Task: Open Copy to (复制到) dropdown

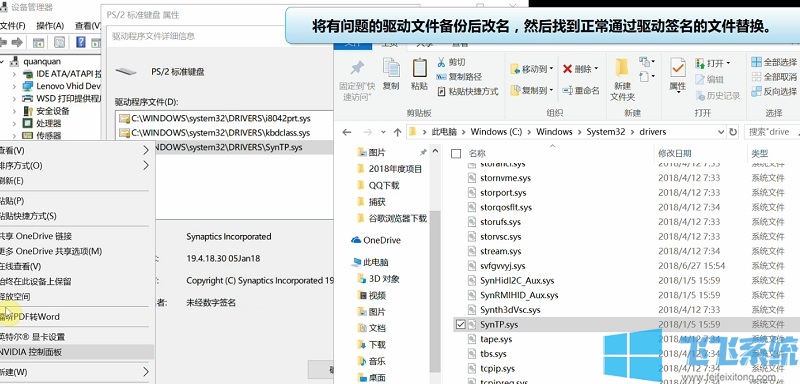Action: click(531, 90)
